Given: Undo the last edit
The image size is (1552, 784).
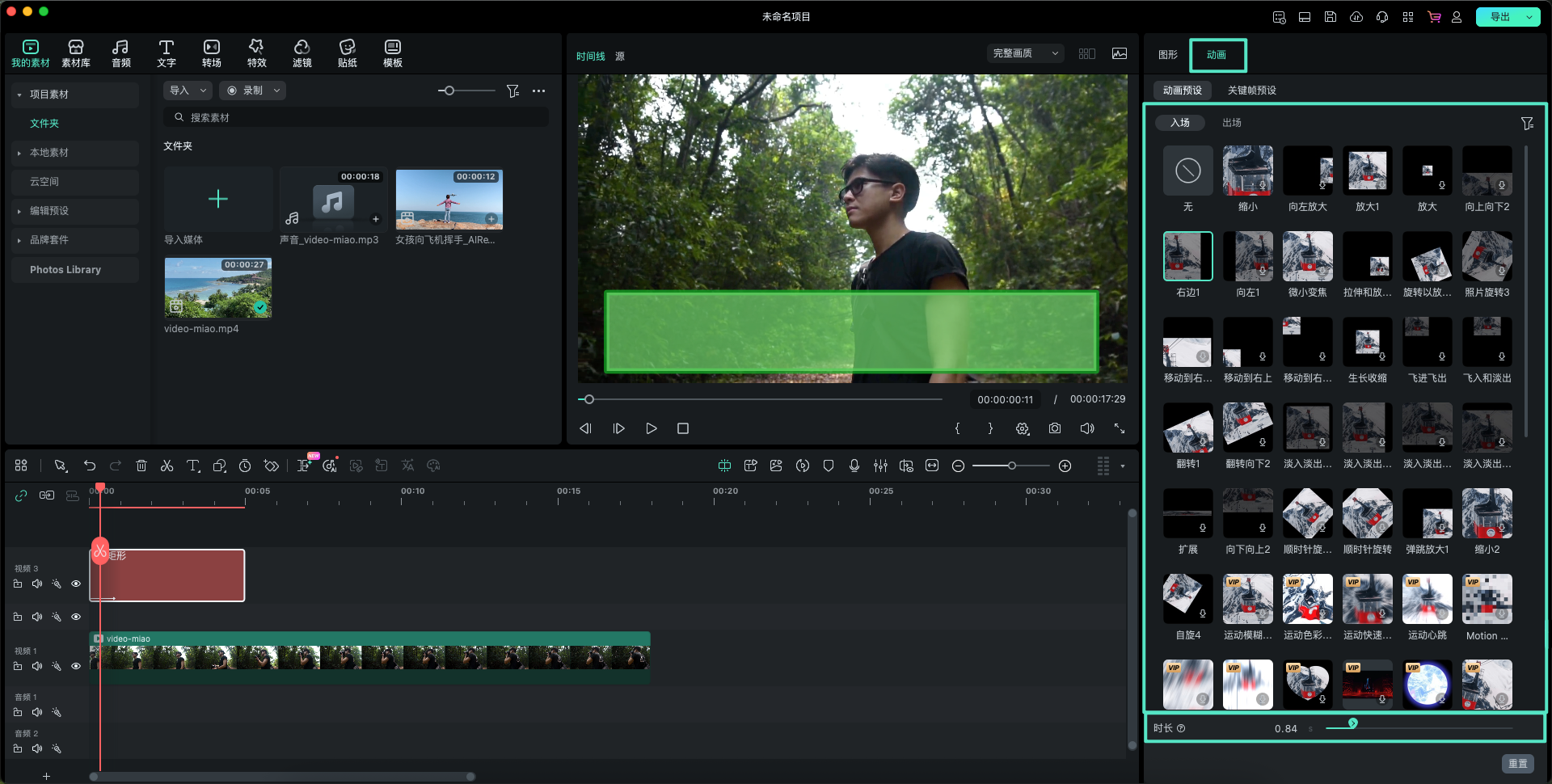Looking at the screenshot, I should pos(90,466).
